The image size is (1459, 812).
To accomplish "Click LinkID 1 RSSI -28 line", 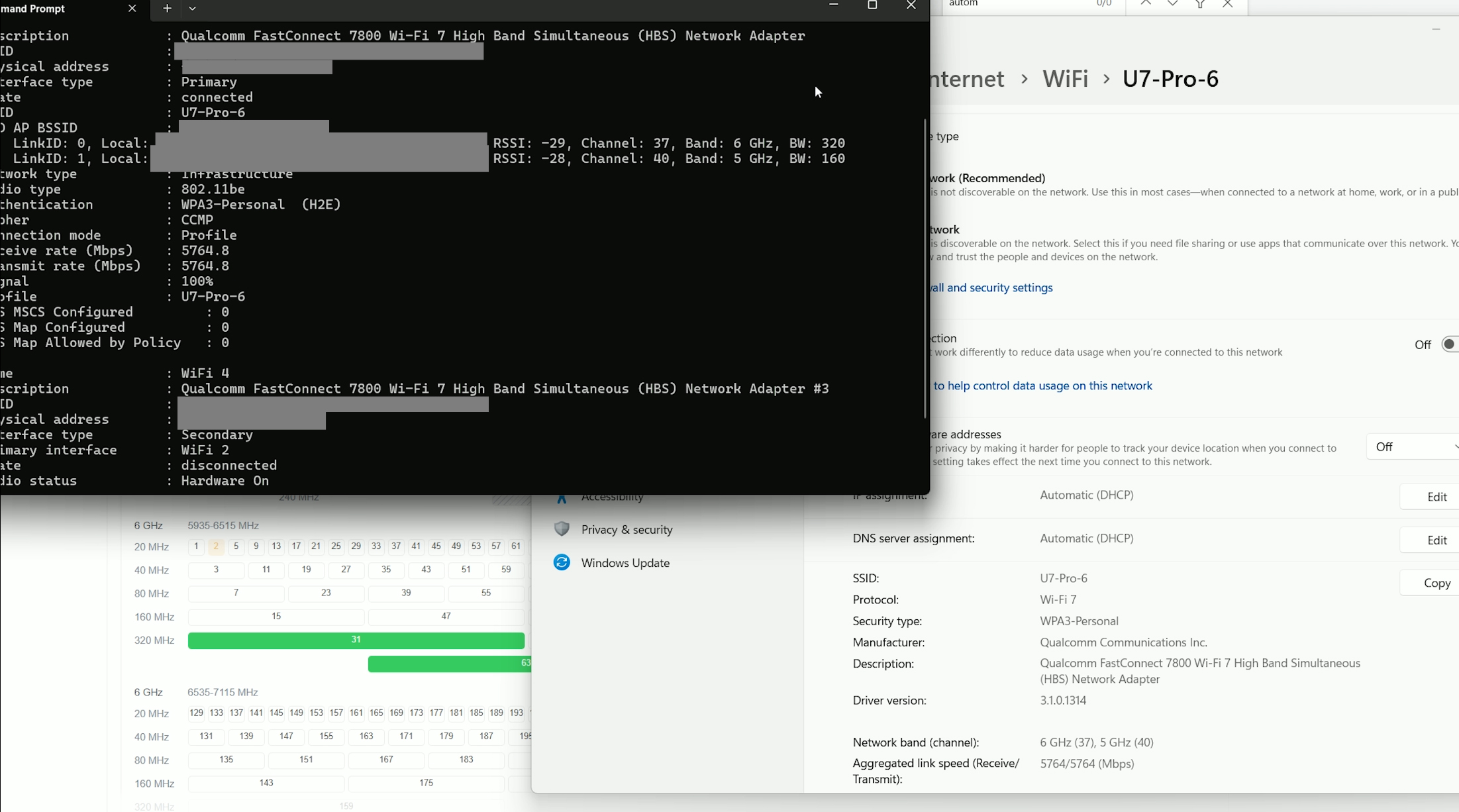I will (669, 158).
